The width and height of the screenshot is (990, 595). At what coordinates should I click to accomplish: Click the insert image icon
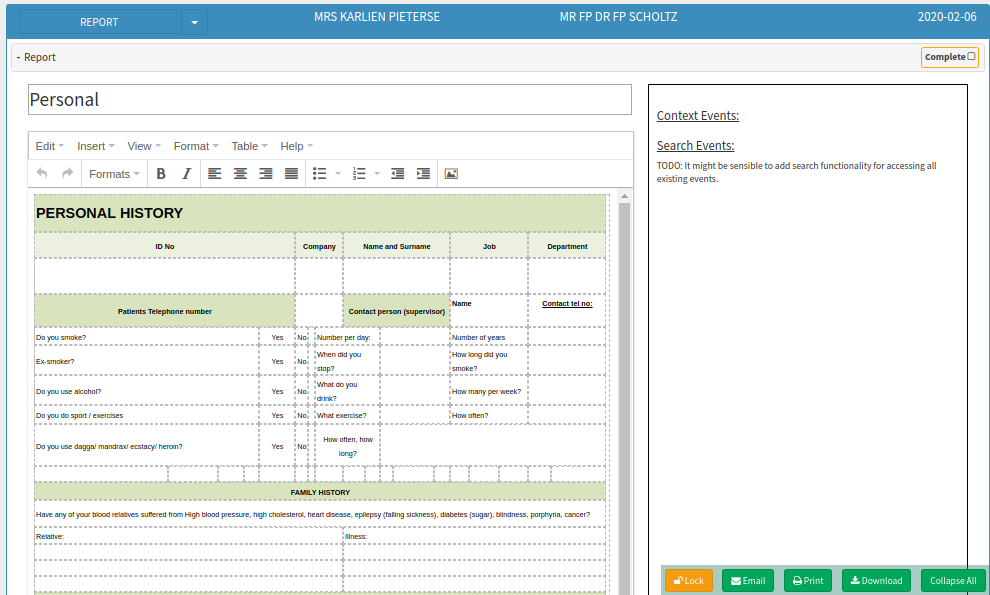[451, 174]
